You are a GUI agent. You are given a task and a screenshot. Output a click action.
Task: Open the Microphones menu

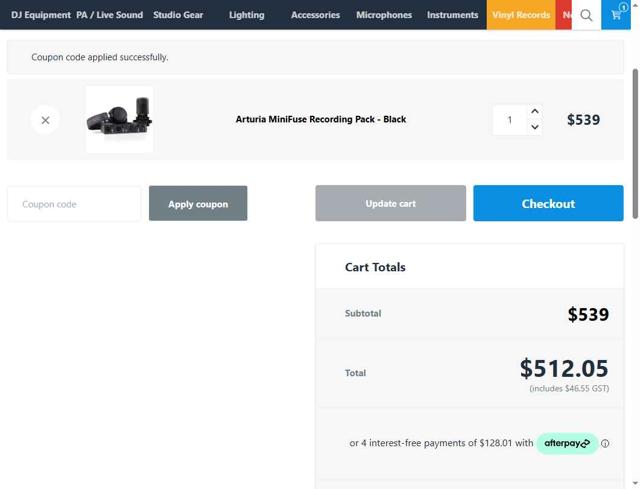pos(384,15)
